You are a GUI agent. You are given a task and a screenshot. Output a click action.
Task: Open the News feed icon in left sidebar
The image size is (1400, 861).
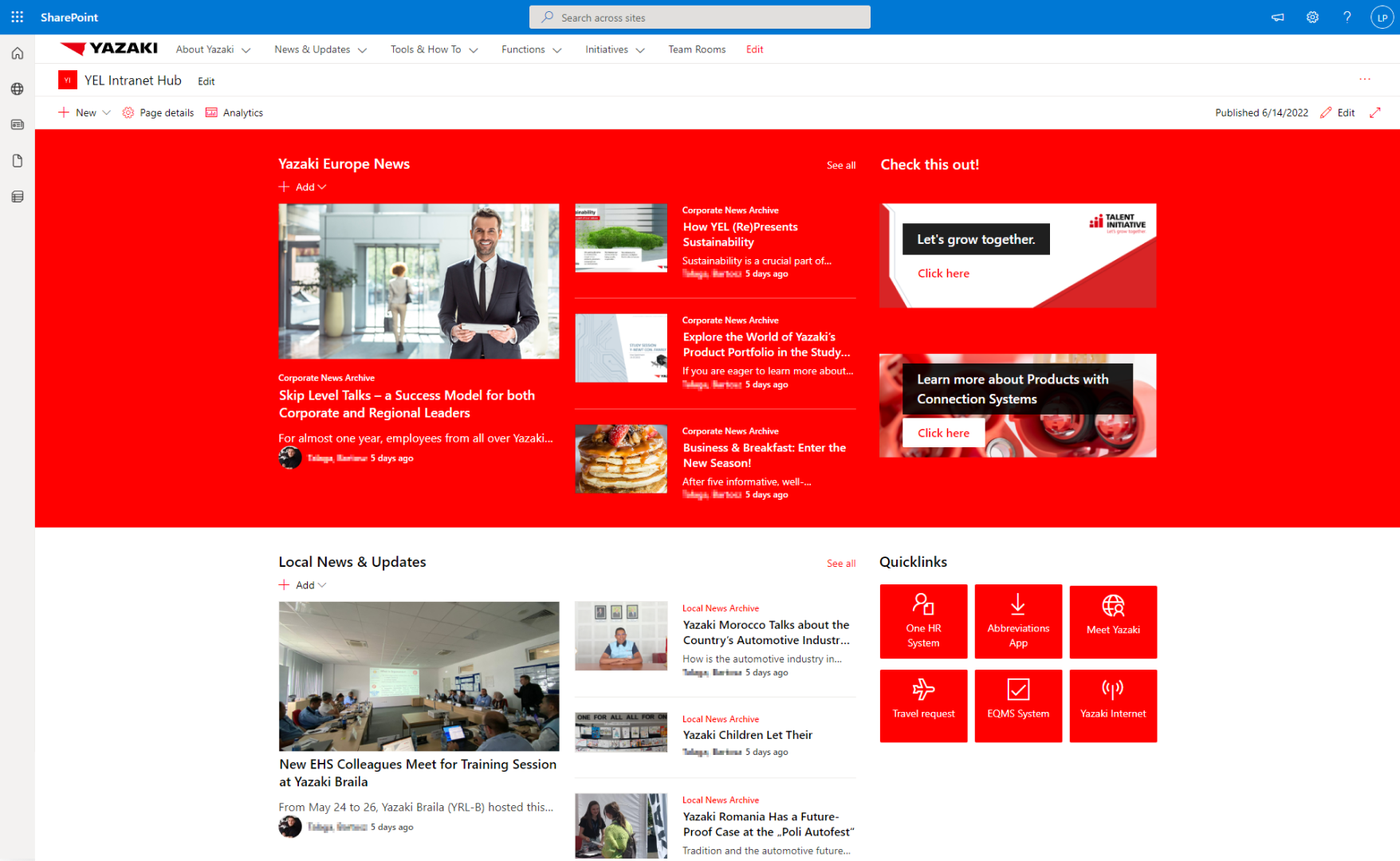[17, 124]
